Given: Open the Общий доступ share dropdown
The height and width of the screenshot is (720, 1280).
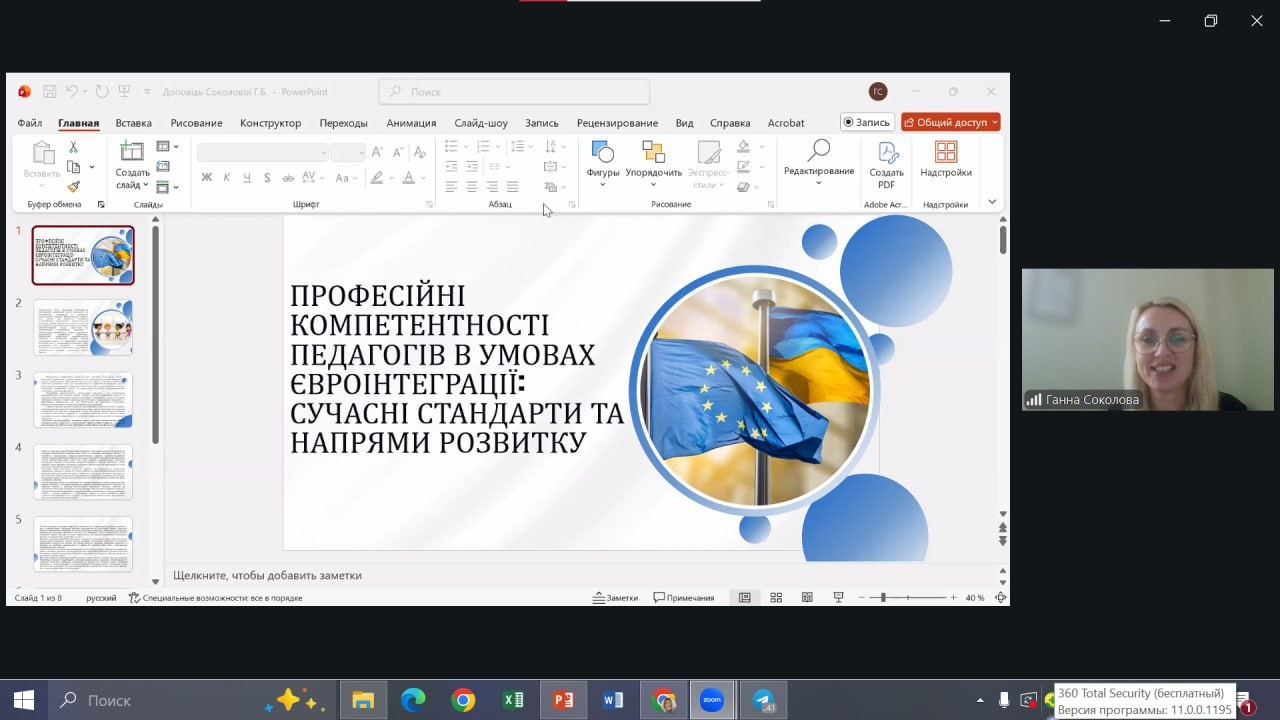Looking at the screenshot, I should (950, 122).
